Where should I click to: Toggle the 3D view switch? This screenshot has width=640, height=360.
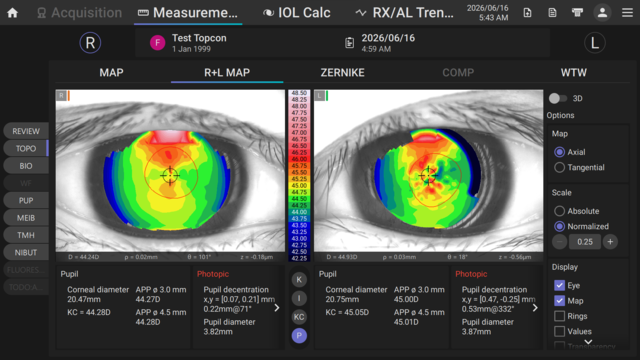click(558, 98)
